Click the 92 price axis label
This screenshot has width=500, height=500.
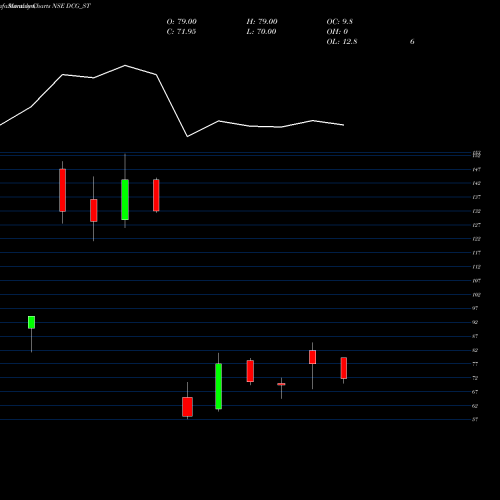pos(475,322)
